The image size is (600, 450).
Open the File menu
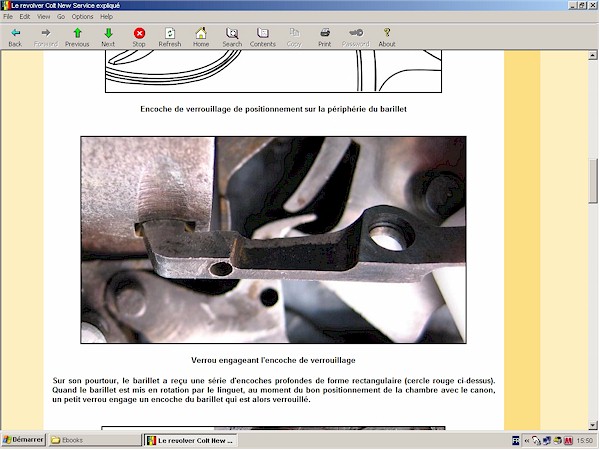tap(9, 17)
